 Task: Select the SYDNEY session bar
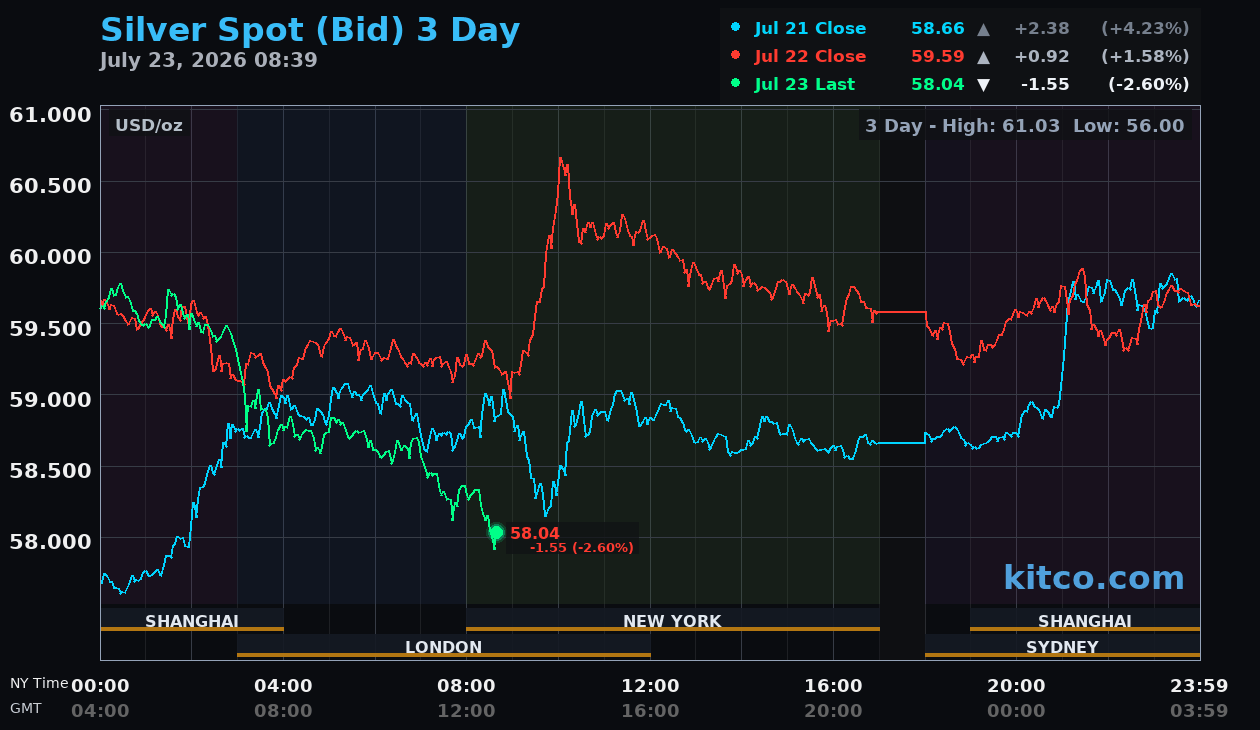tap(1062, 647)
